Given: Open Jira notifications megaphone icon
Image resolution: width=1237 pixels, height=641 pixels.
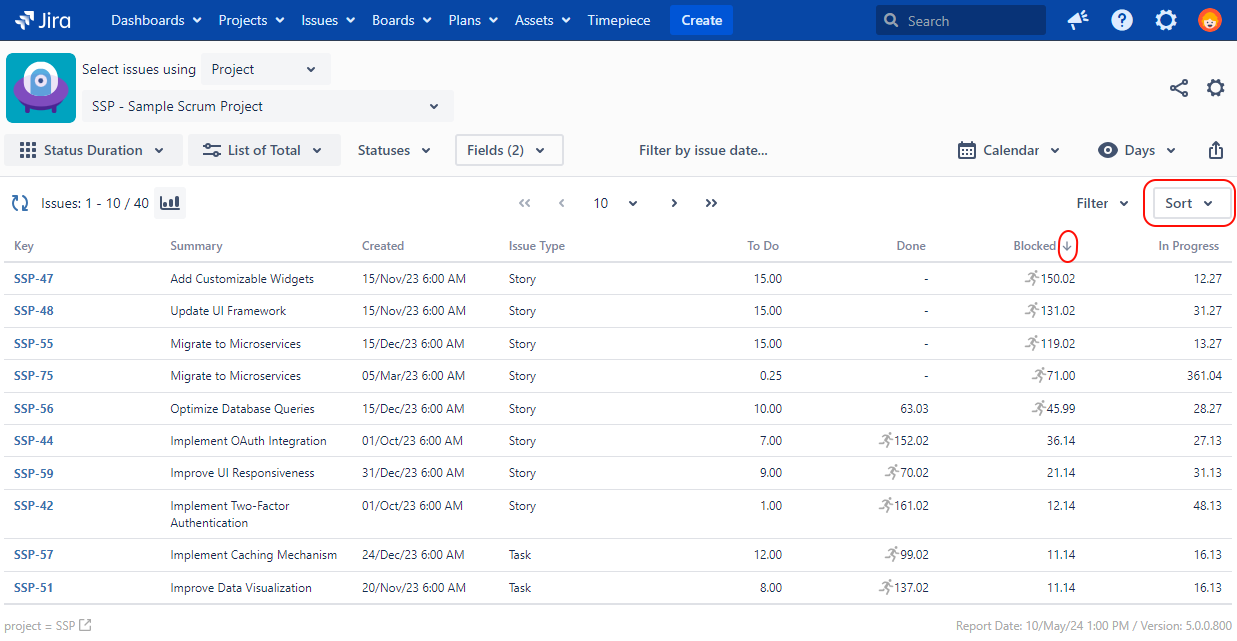Looking at the screenshot, I should pyautogui.click(x=1078, y=20).
